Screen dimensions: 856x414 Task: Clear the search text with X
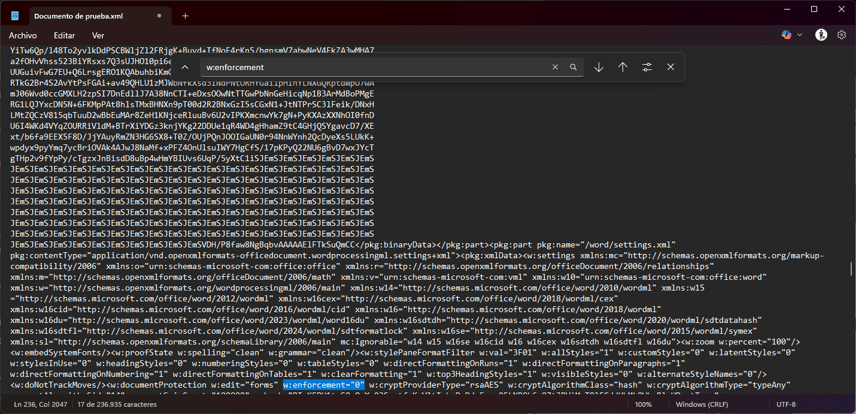[555, 67]
